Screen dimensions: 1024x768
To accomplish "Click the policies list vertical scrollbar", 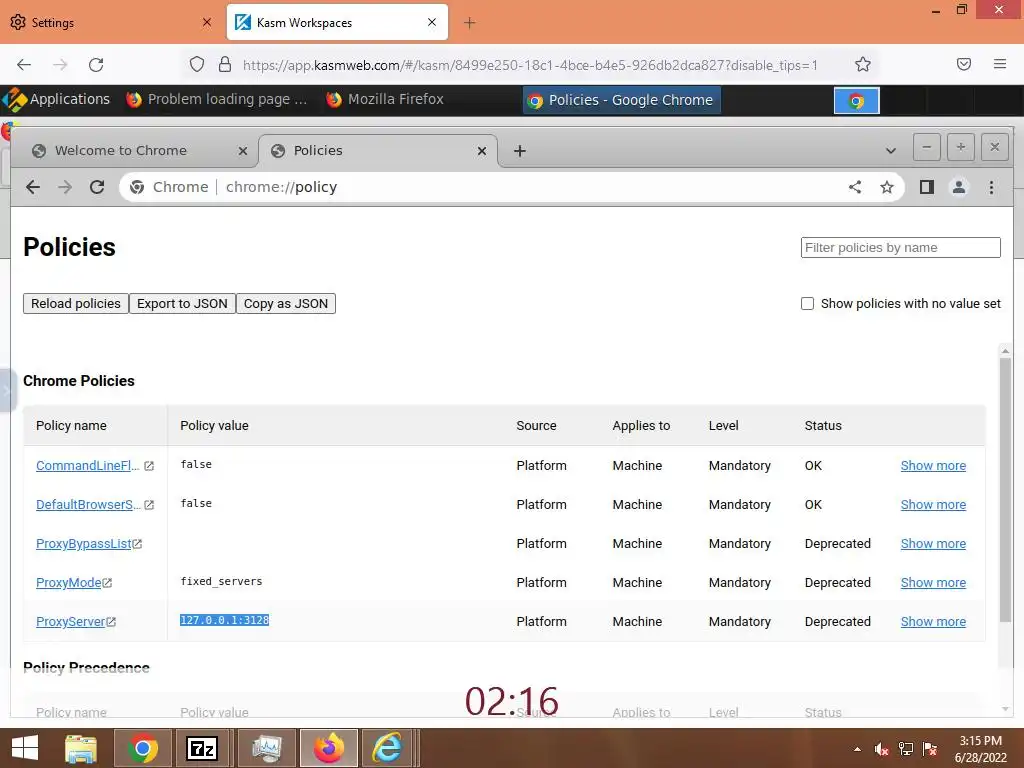I will click(x=1005, y=490).
